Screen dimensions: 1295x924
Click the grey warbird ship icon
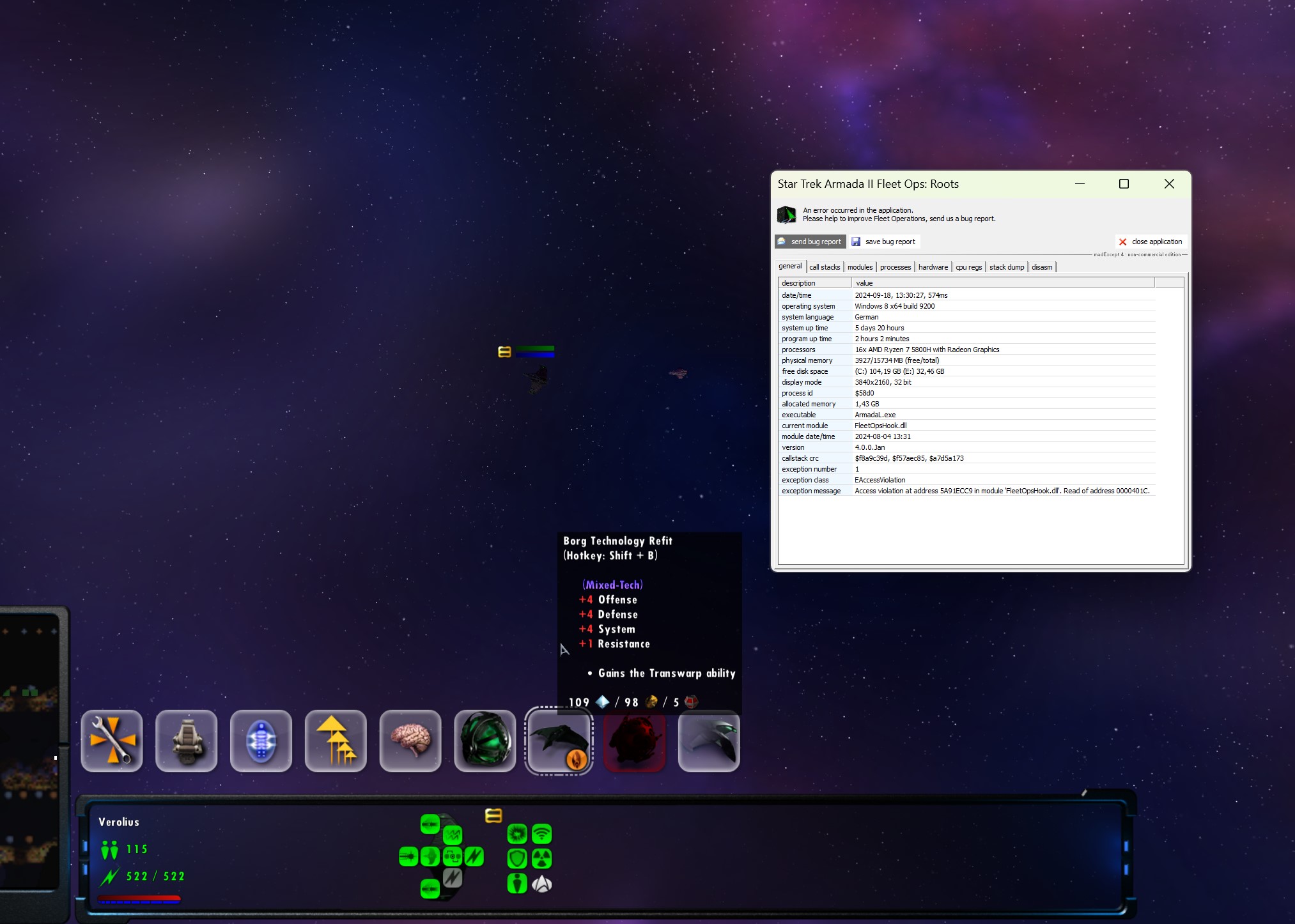coord(709,741)
